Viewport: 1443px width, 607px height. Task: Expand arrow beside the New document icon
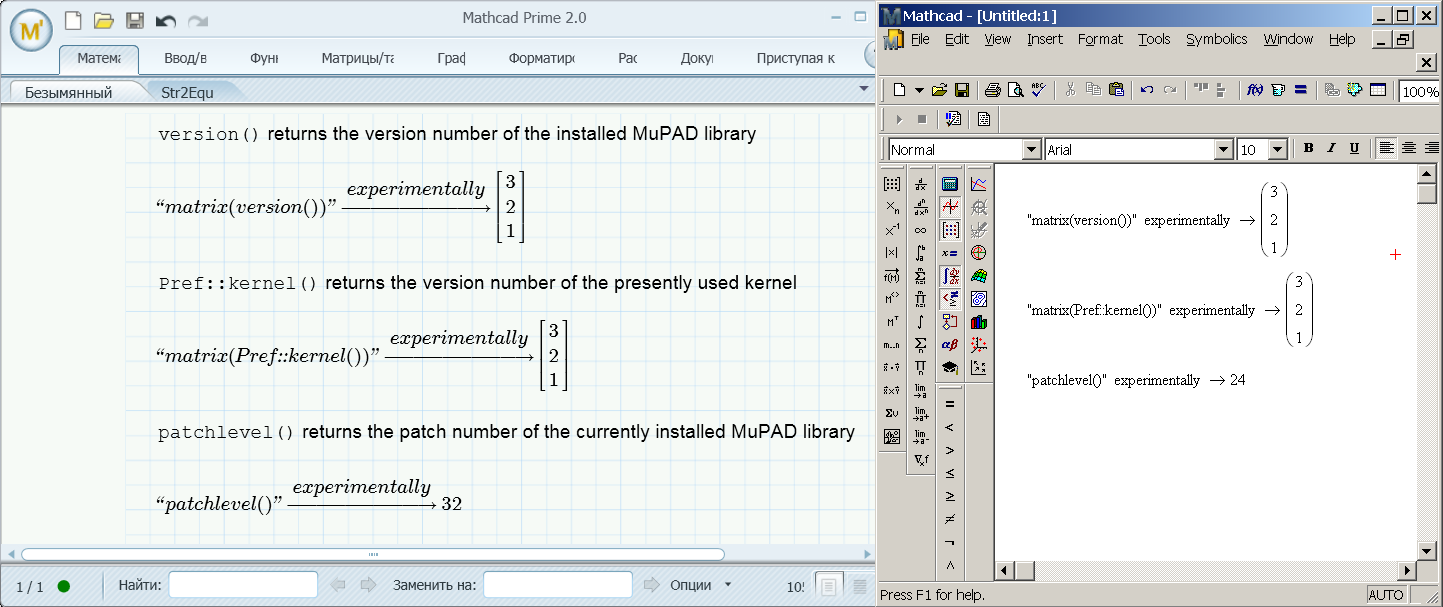point(919,90)
